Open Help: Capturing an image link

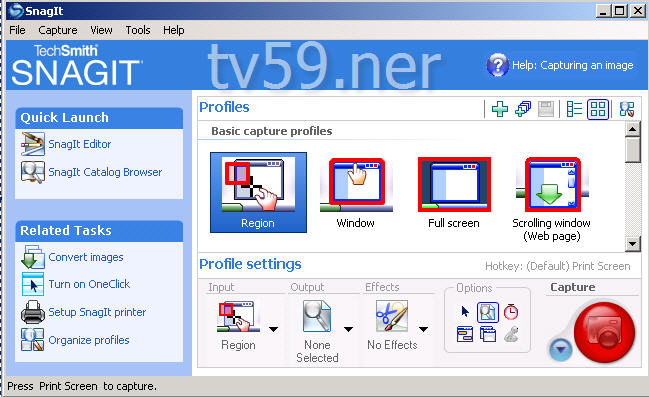click(x=573, y=65)
